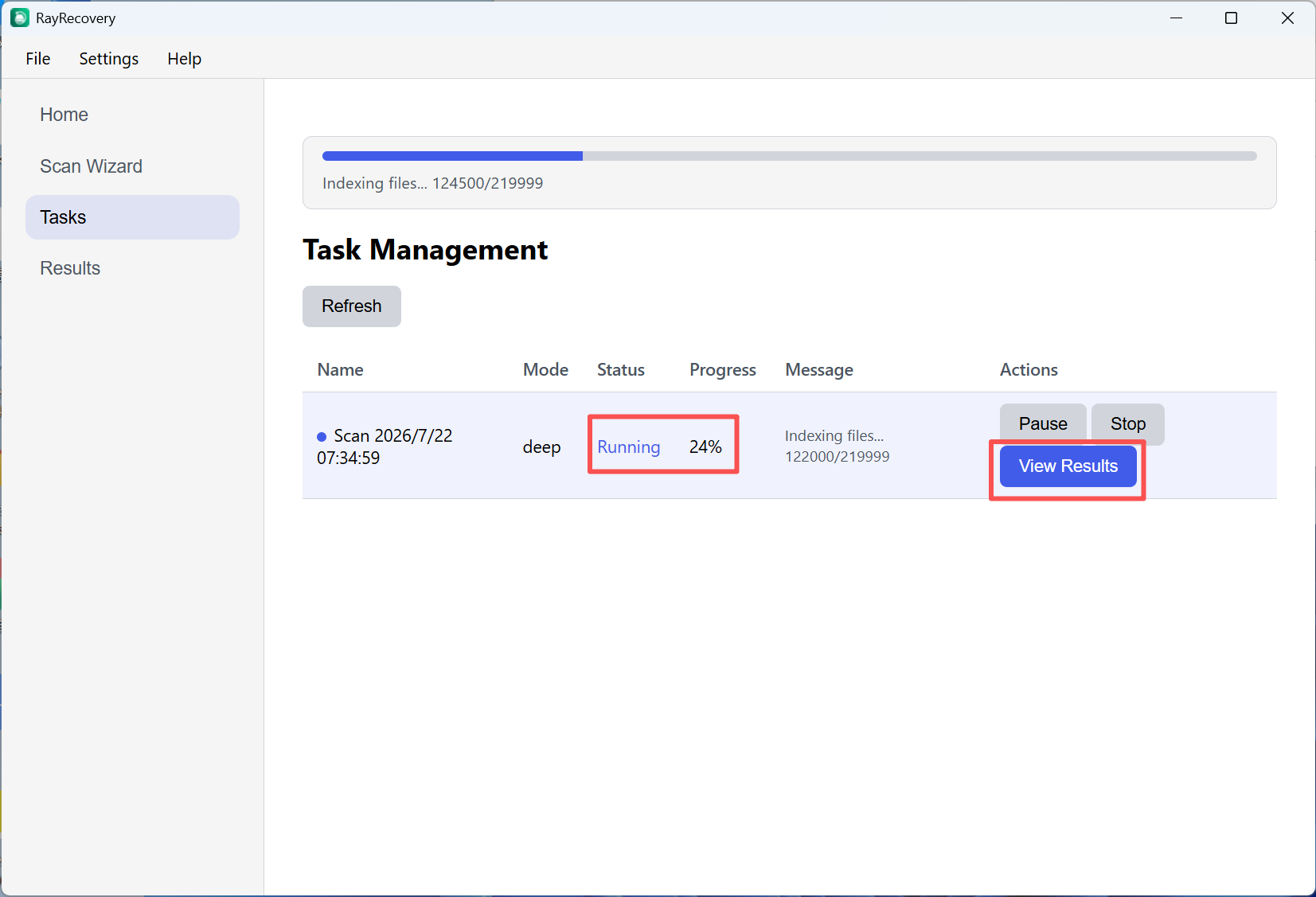Stop the running scan task
This screenshot has width=1316, height=897.
coord(1127,423)
